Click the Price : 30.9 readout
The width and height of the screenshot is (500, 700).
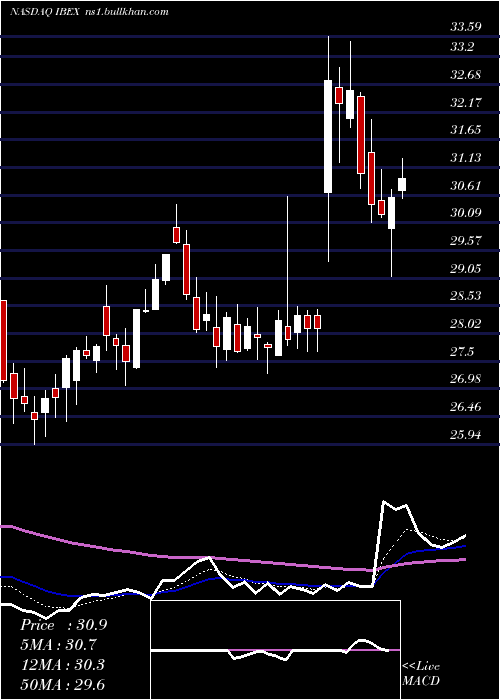[63, 625]
